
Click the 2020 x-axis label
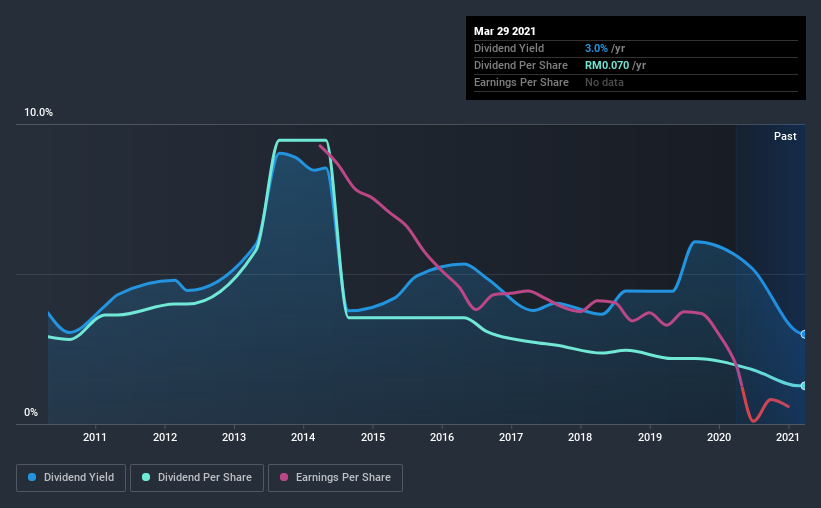tap(719, 437)
